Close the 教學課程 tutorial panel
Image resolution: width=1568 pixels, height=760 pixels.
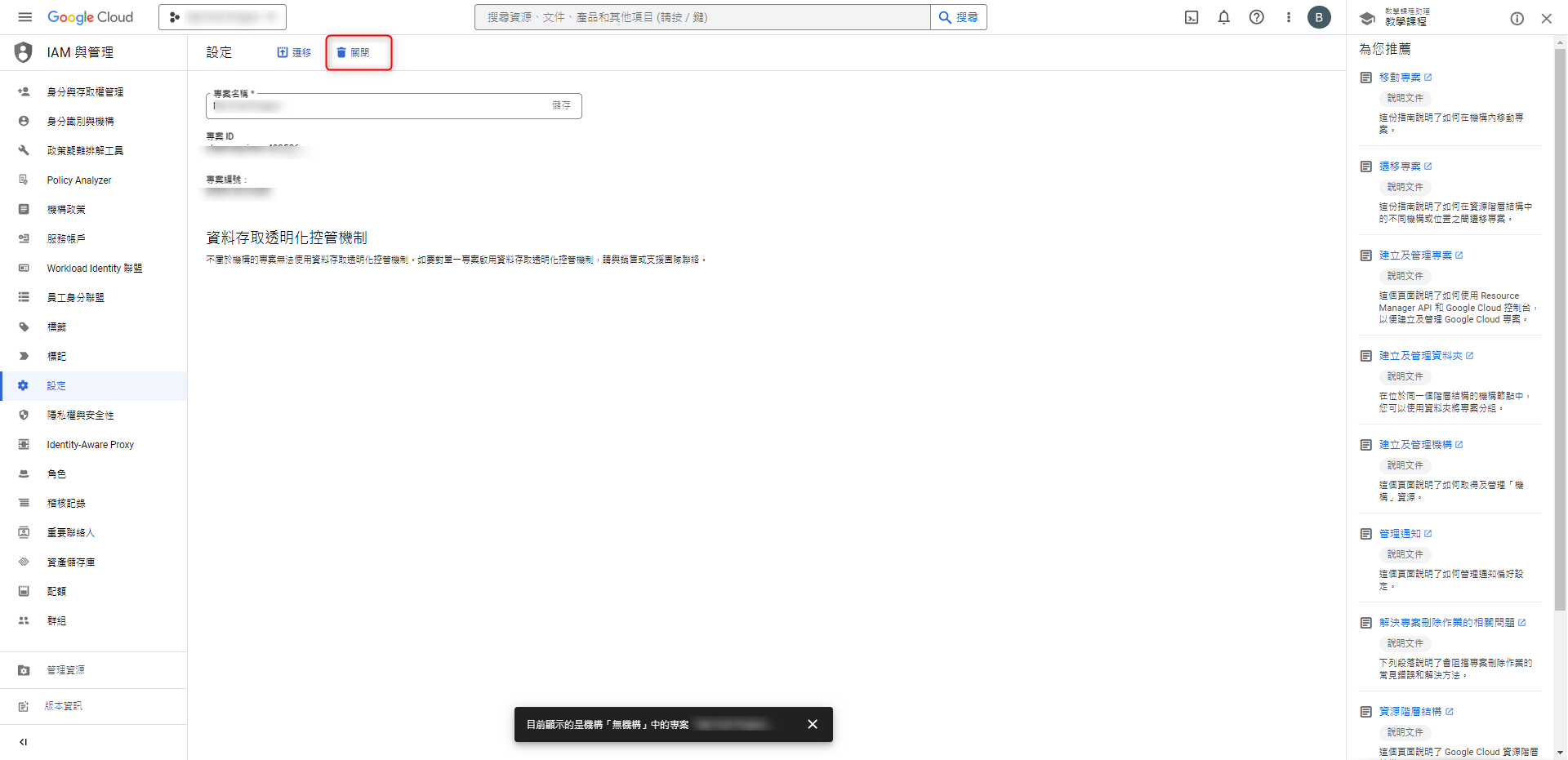pyautogui.click(x=1546, y=18)
